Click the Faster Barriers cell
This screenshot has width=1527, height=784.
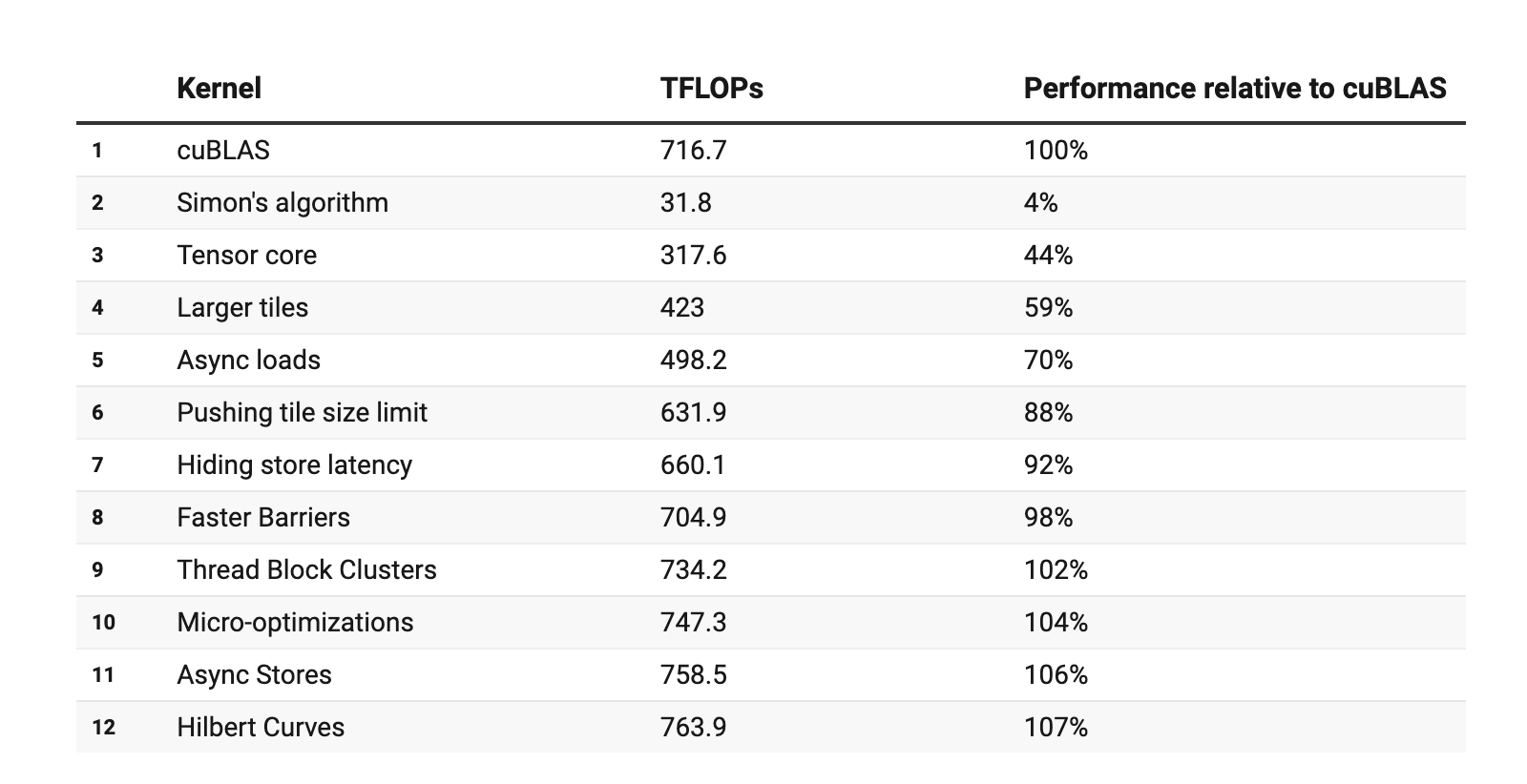click(x=263, y=518)
